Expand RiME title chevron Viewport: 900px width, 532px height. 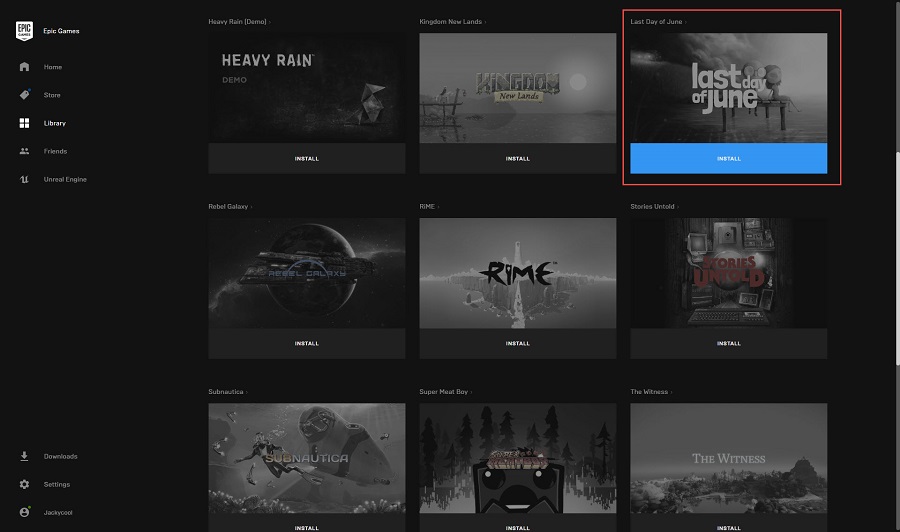(x=439, y=207)
